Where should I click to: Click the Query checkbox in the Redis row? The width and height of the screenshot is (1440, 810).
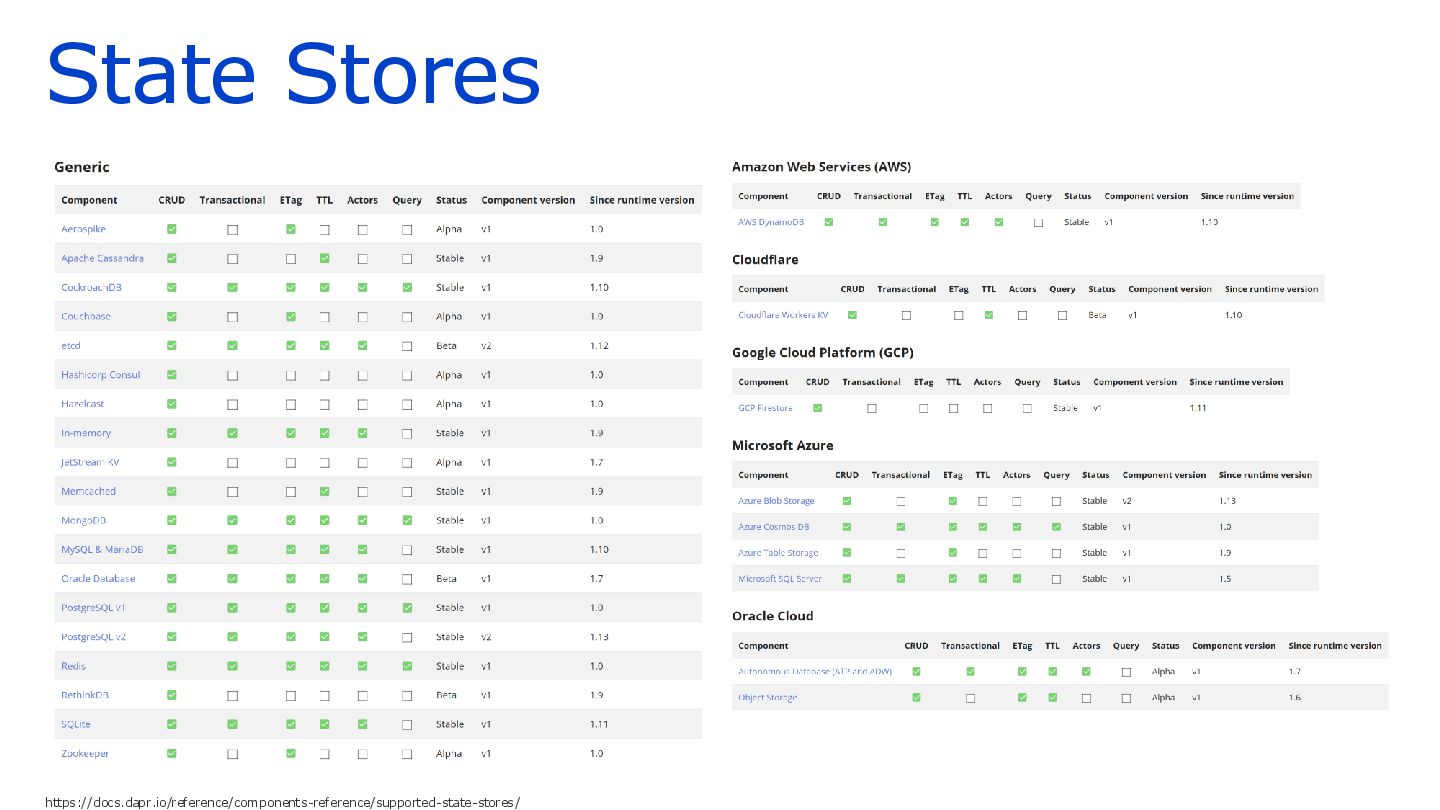point(407,666)
